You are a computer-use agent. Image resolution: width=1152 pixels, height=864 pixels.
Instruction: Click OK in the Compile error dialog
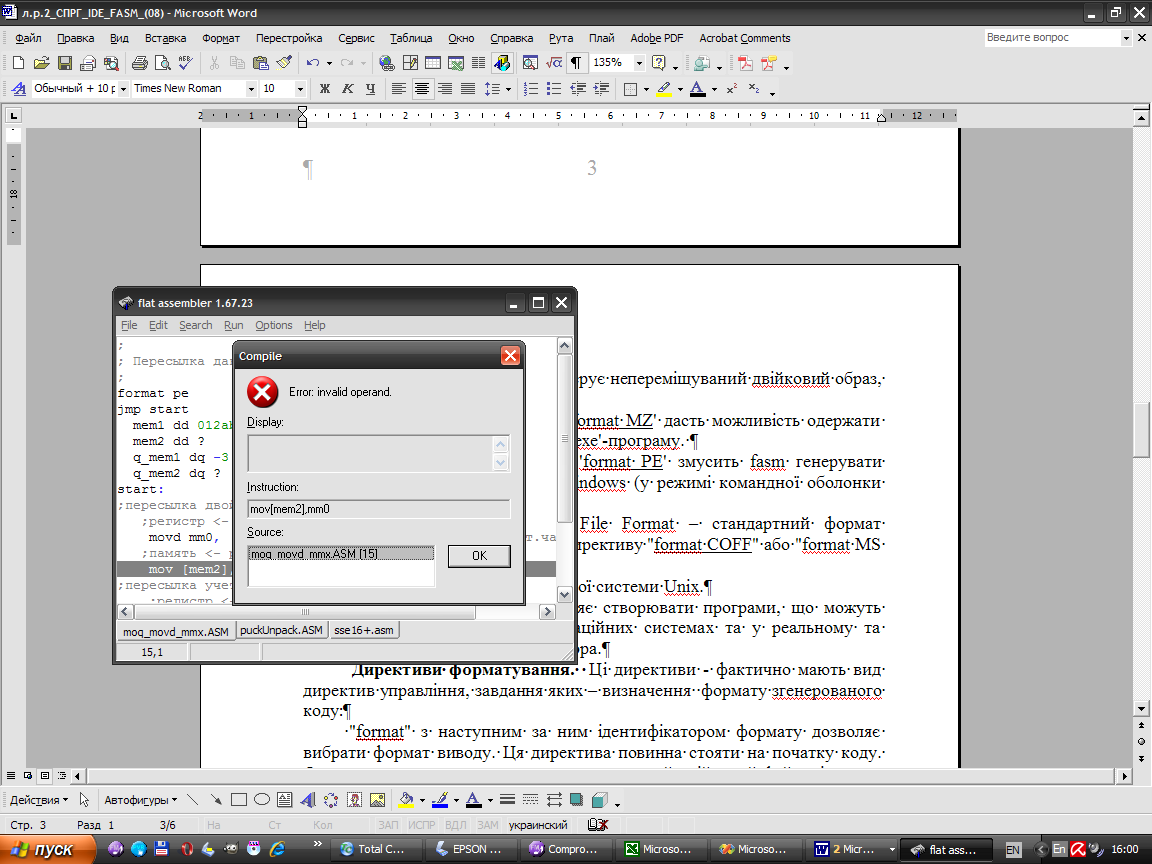(479, 555)
